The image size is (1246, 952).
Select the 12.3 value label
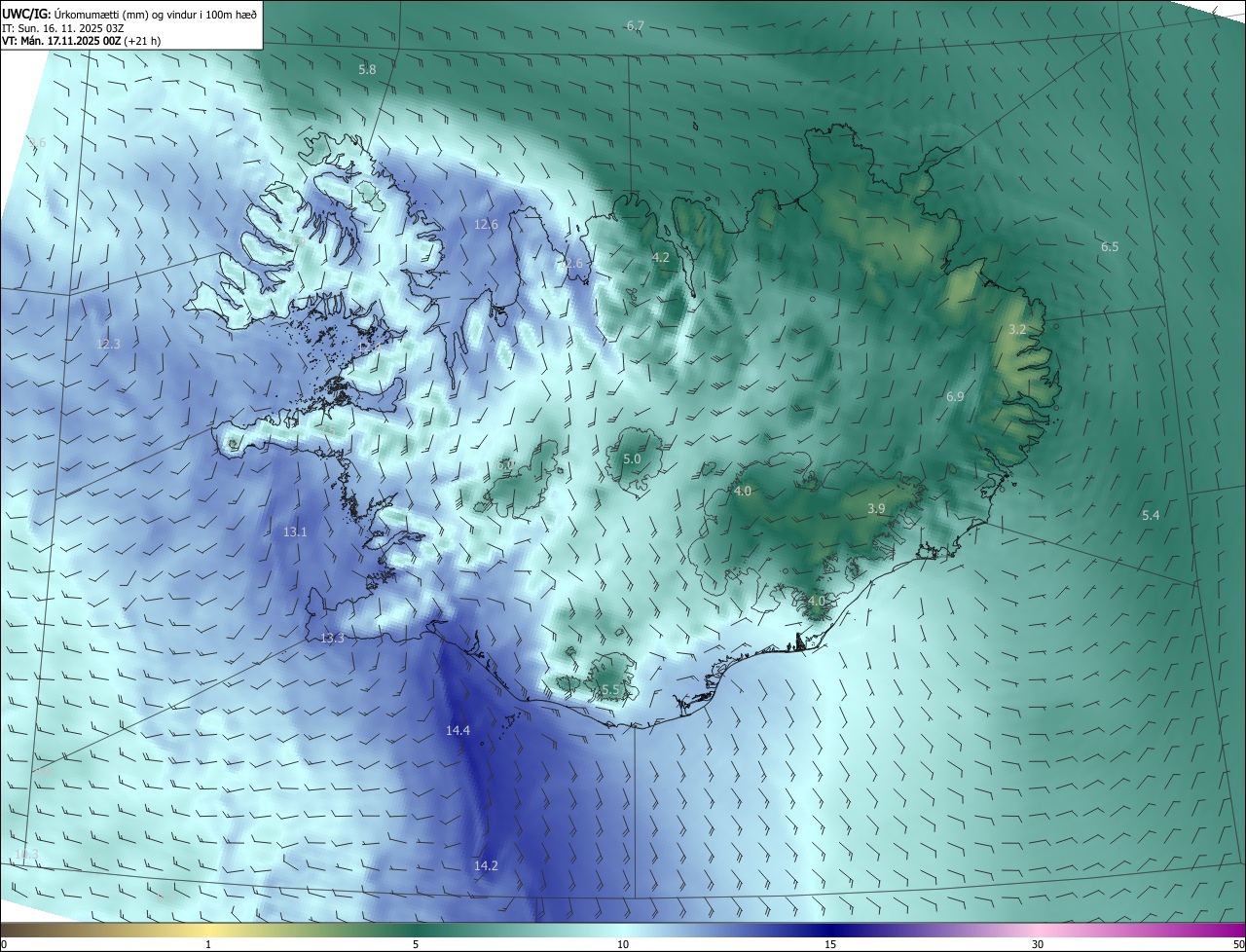108,344
